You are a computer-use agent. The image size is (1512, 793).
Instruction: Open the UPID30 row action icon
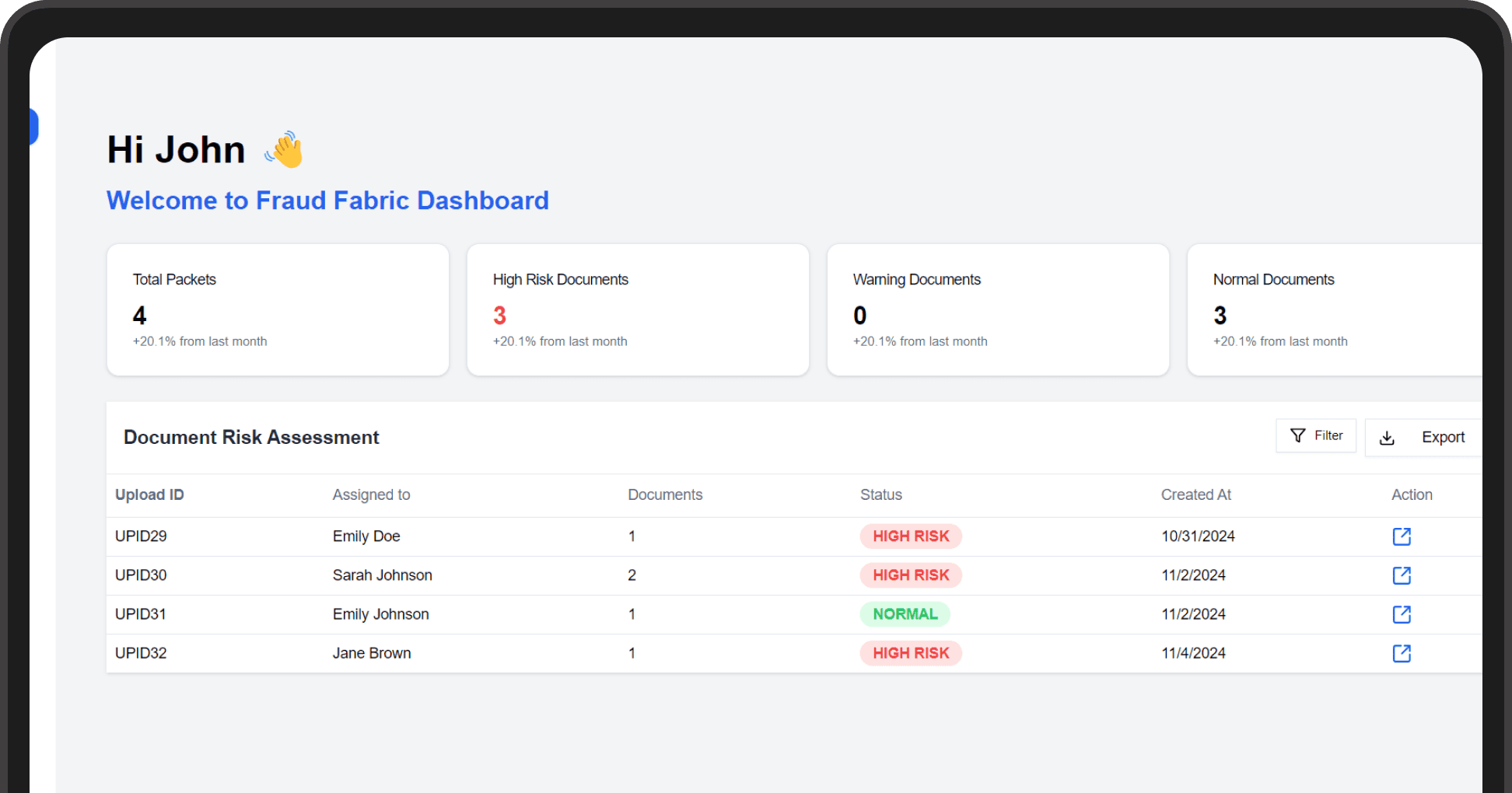[x=1402, y=575]
